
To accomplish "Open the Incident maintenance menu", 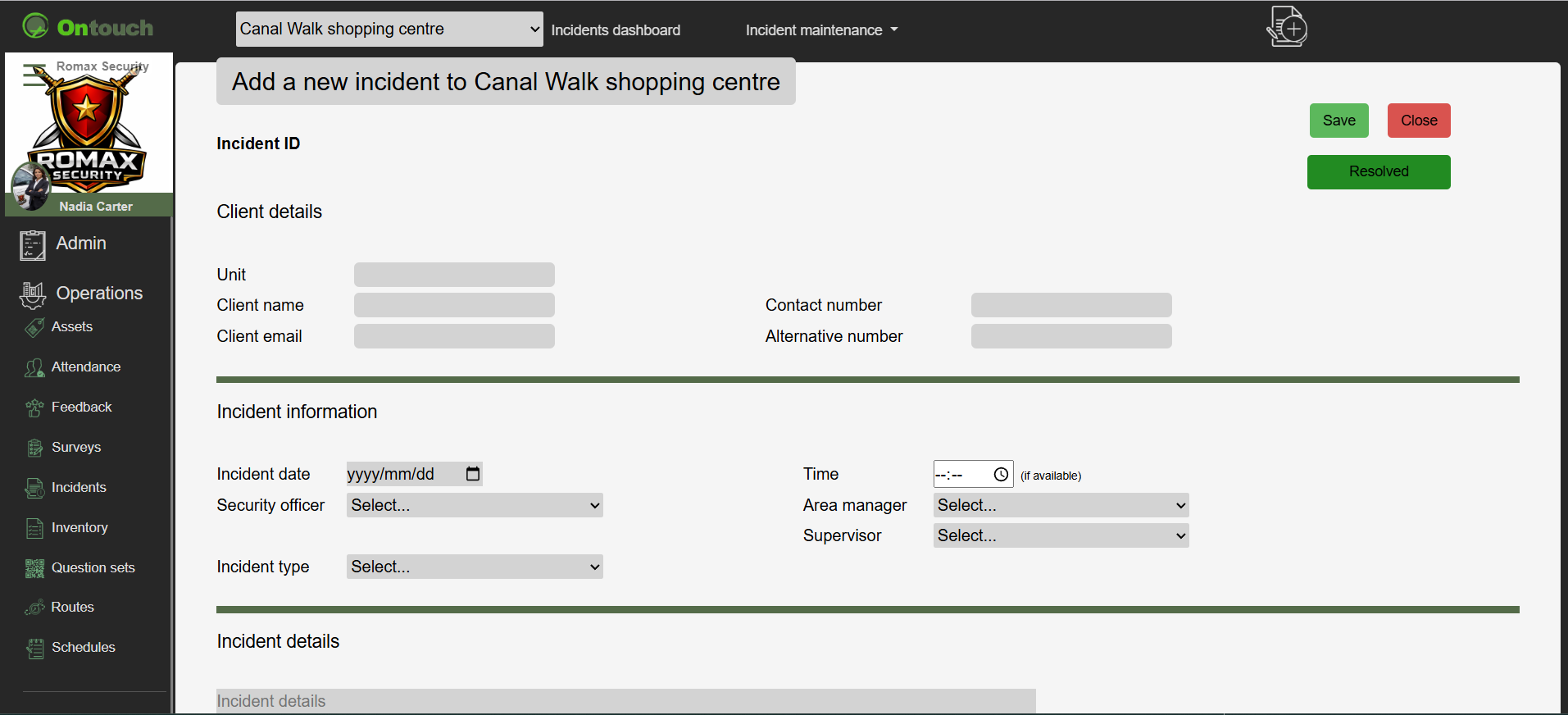I will point(821,30).
